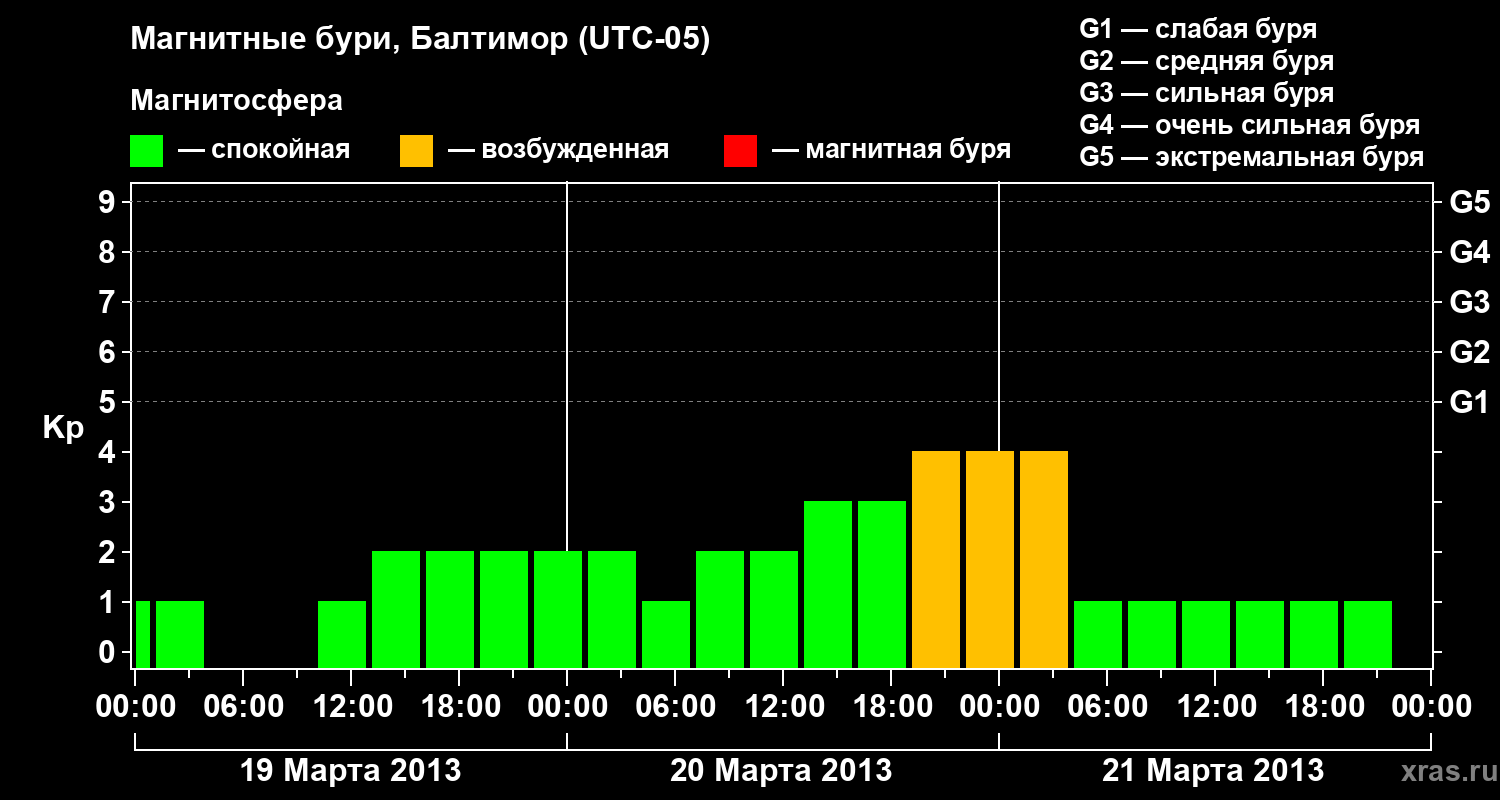Click the first Kp 2 bar on 19 Марта
Viewport: 1500px width, 800px height.
[x=396, y=609]
